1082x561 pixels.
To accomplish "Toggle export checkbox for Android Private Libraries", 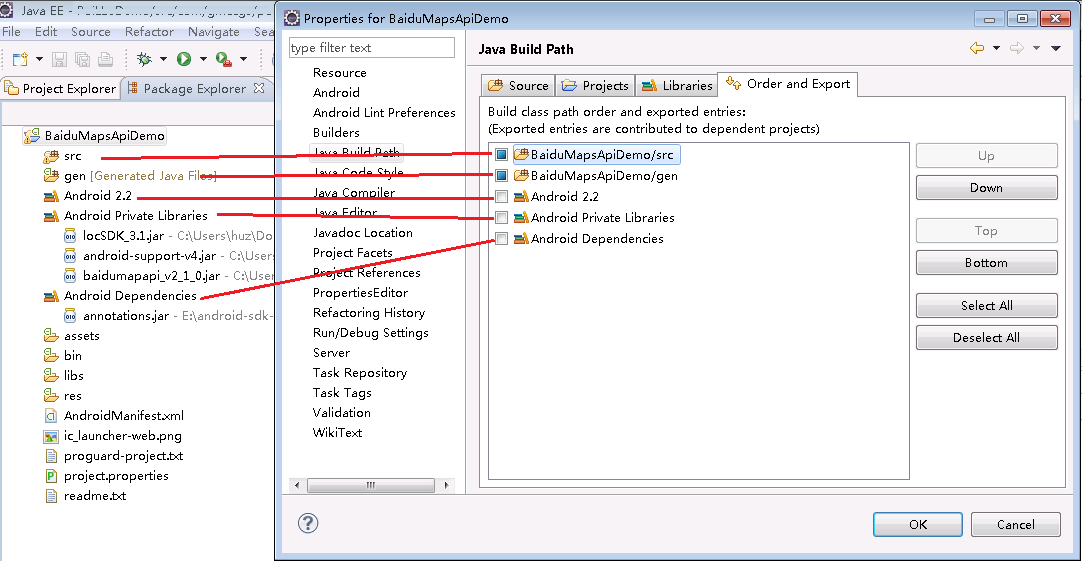I will [502, 218].
